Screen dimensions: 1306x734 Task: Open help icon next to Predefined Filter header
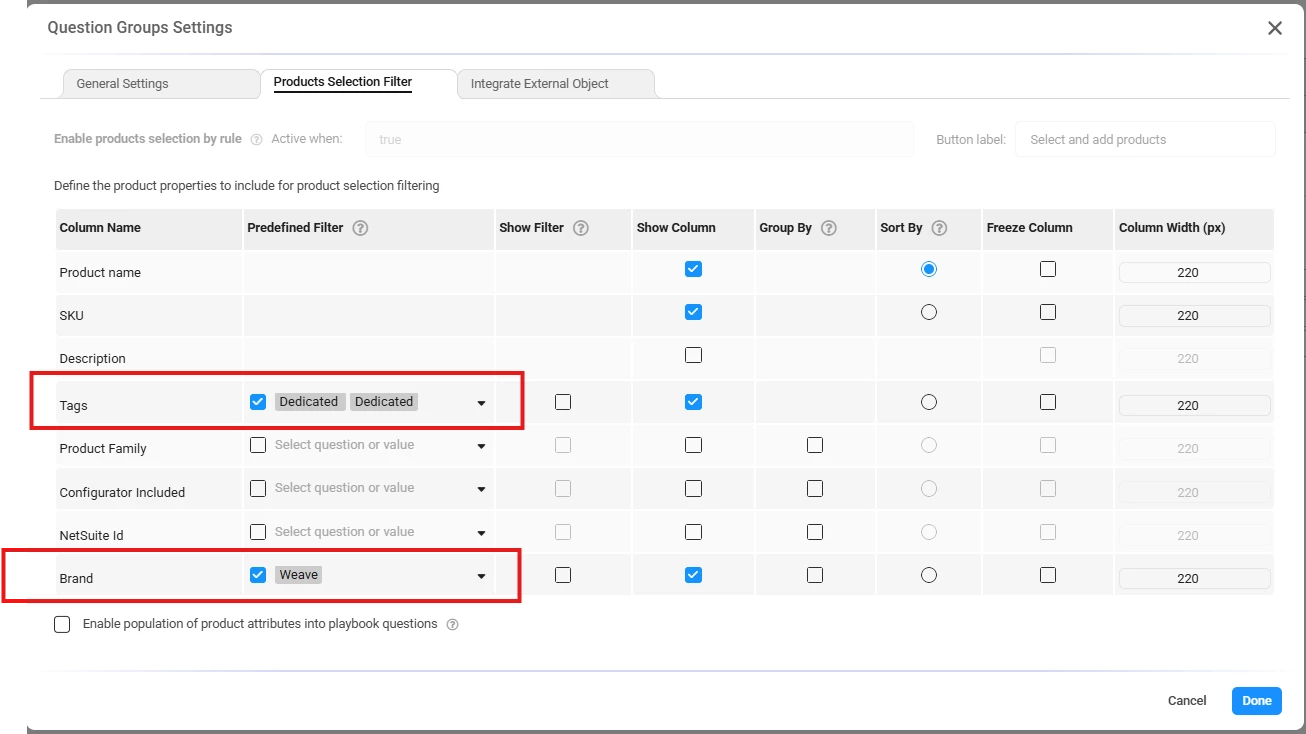pyautogui.click(x=360, y=228)
